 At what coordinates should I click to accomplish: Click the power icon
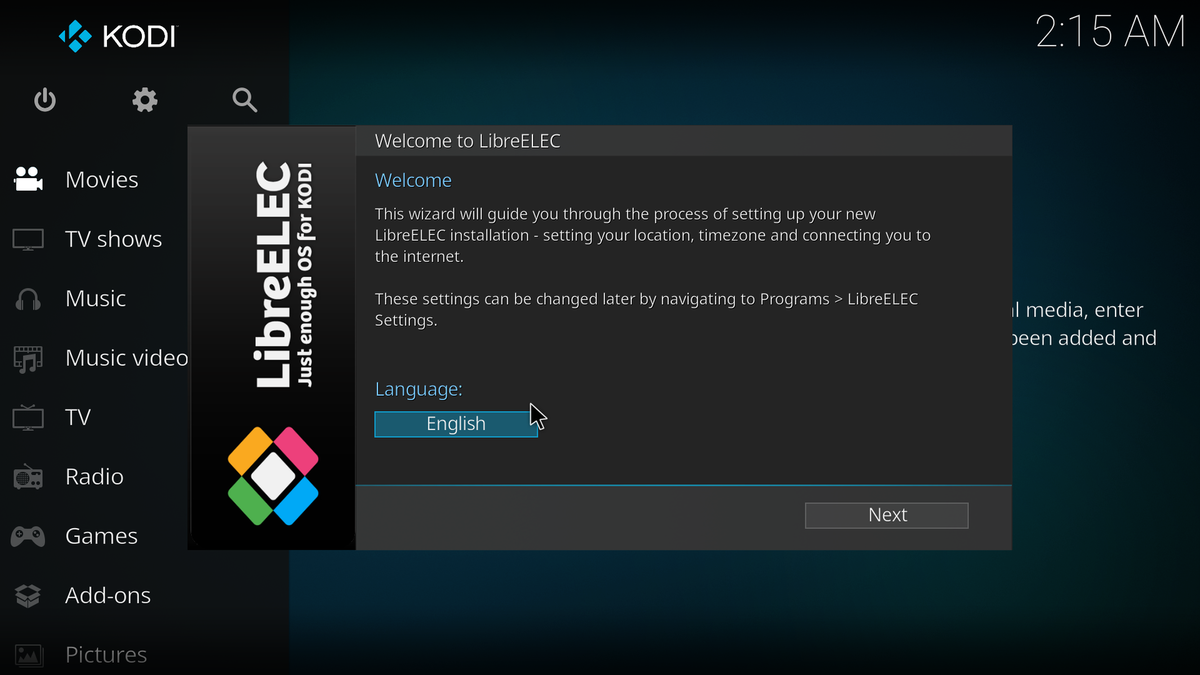click(x=45, y=100)
